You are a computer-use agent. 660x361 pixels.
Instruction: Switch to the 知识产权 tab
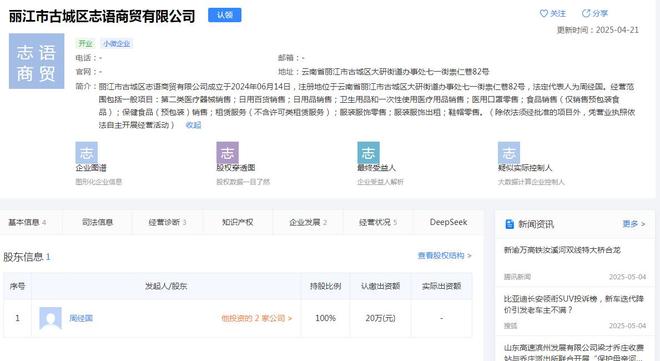tap(237, 222)
